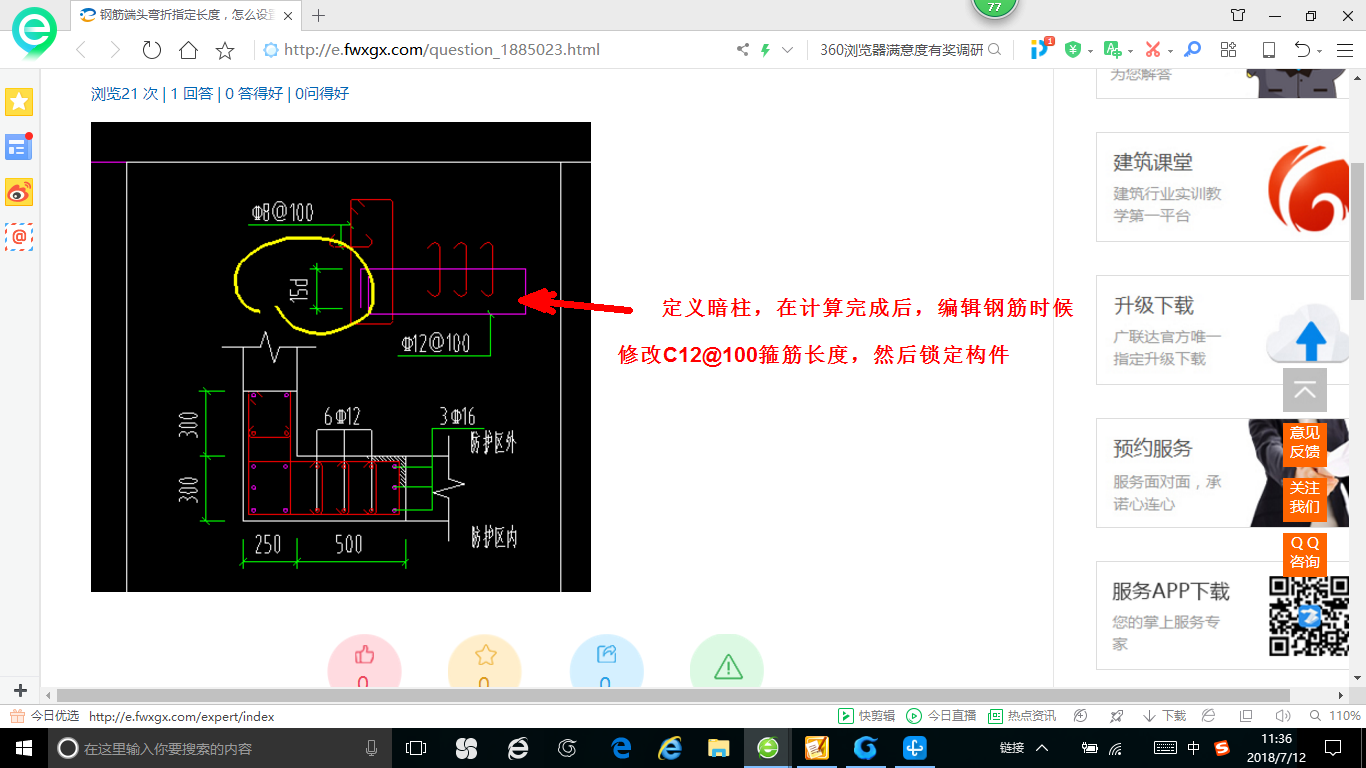Click the 360 survey search field
Viewport: 1366px width, 768px height.
tap(901, 50)
